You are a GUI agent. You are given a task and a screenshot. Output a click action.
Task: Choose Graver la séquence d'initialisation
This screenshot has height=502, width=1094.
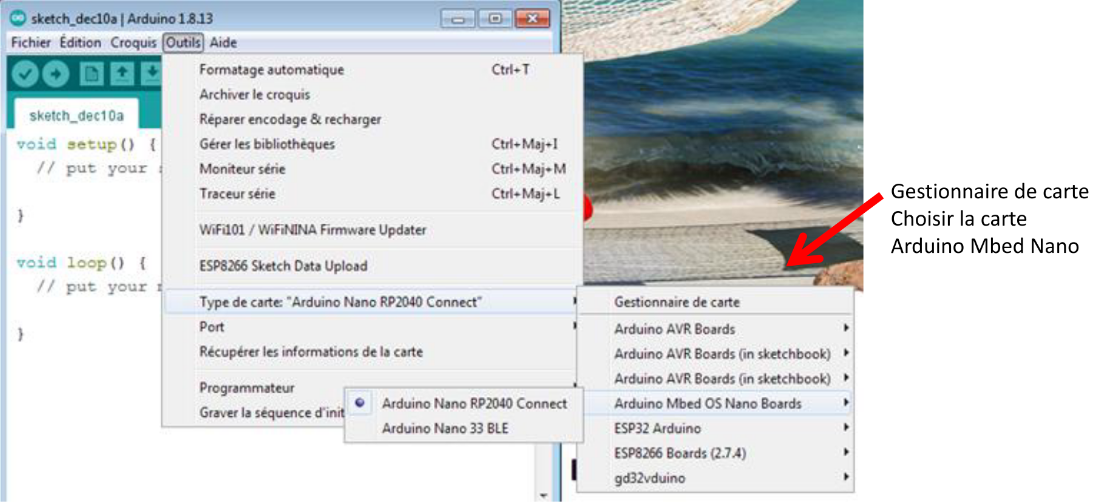pyautogui.click(x=255, y=413)
